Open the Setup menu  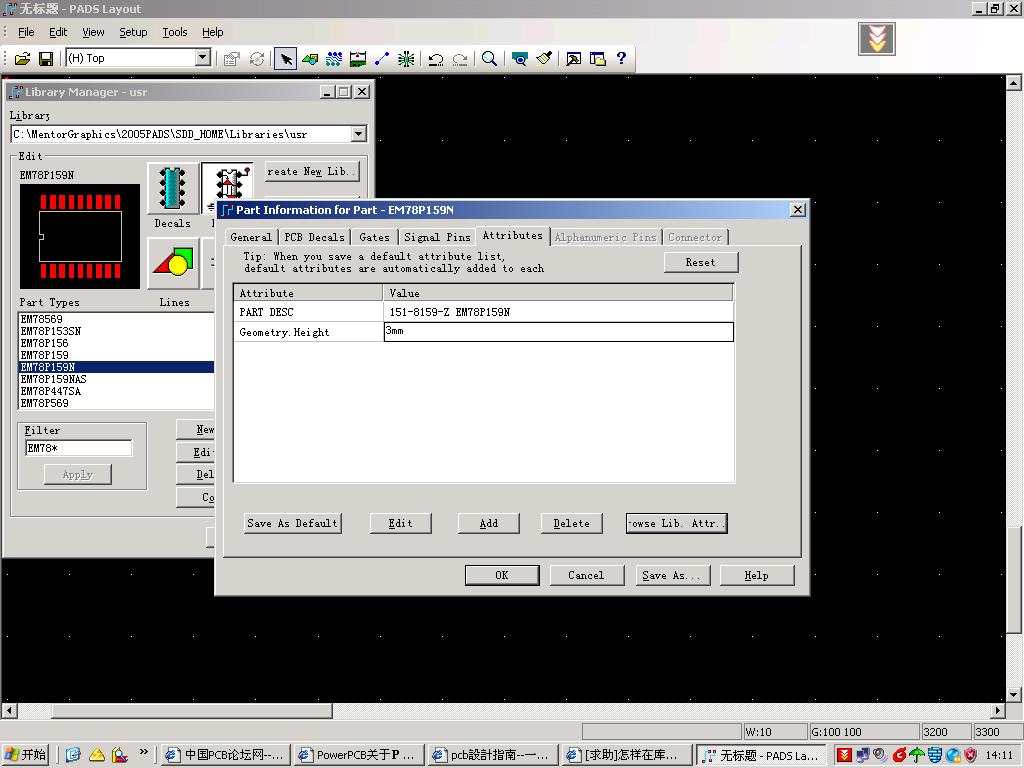tap(133, 32)
